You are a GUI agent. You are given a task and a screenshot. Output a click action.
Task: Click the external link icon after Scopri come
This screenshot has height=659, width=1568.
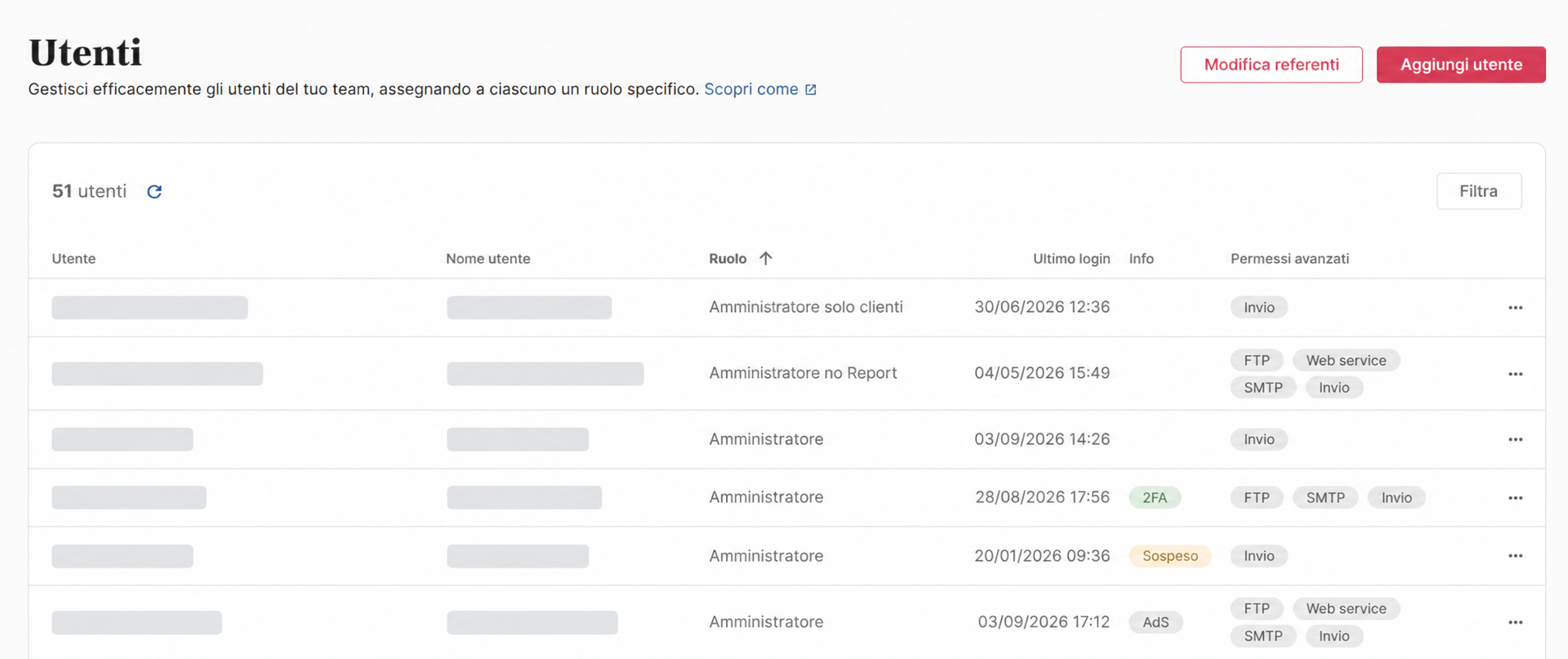(x=810, y=89)
